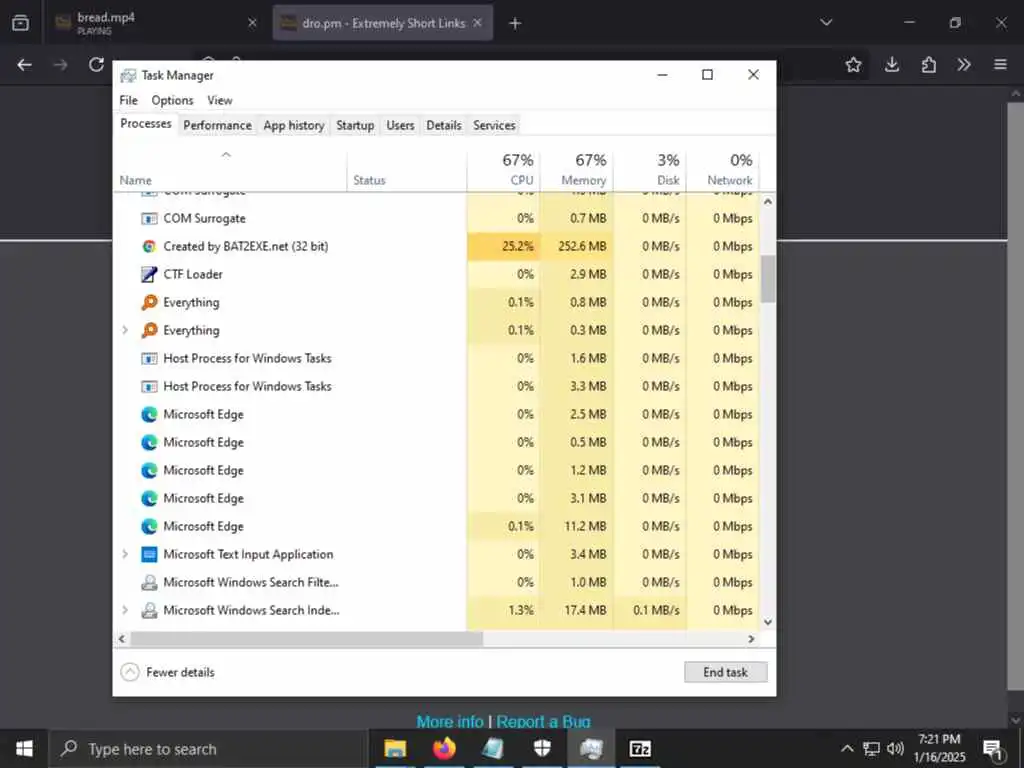Select the COM Surrogate process row

(436, 219)
